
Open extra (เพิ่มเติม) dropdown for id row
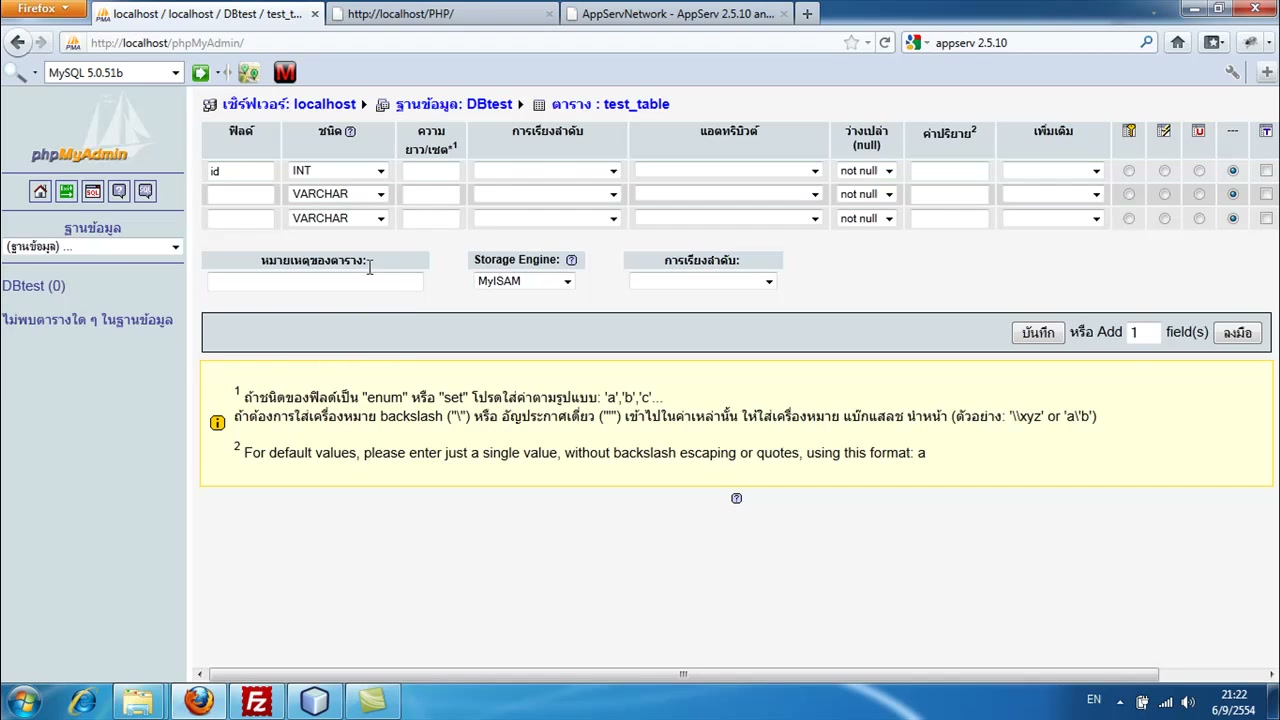coord(1053,171)
